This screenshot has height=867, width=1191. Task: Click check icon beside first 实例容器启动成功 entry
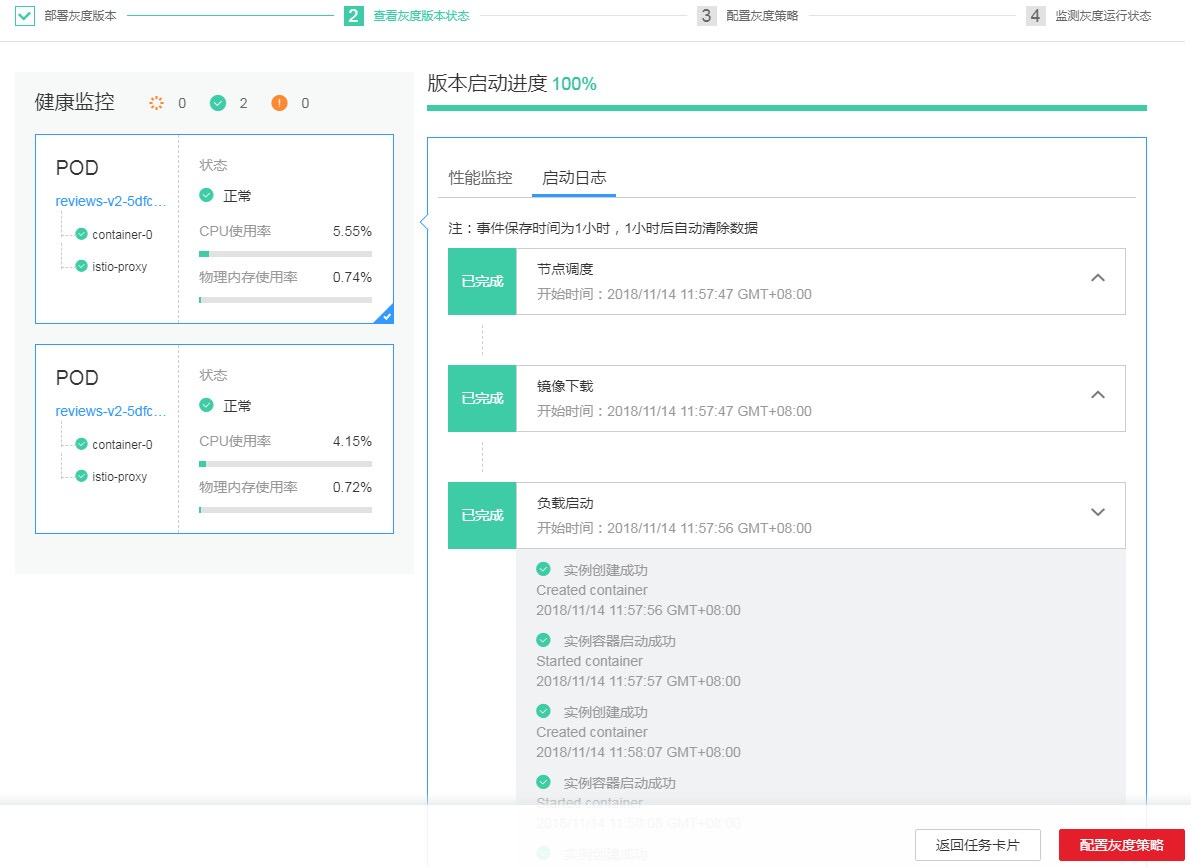543,640
